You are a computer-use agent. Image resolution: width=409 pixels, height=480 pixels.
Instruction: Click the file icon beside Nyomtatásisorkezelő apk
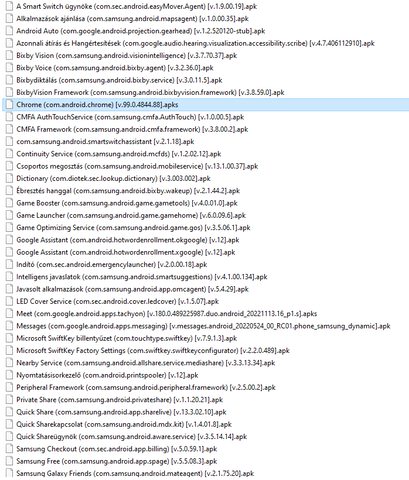coord(10,375)
